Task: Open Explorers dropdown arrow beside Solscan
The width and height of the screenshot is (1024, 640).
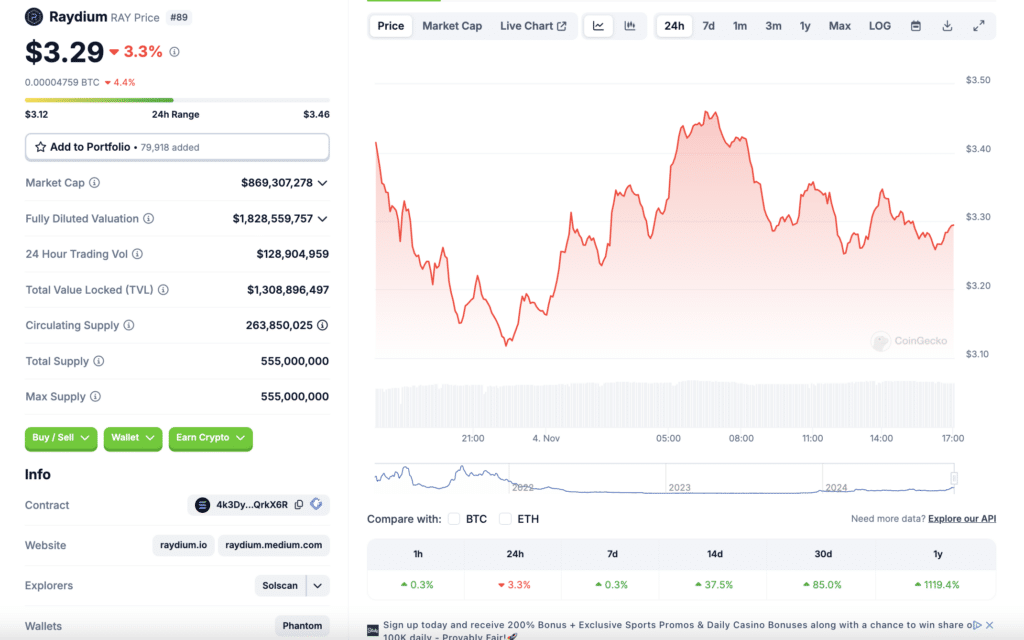Action: tap(317, 586)
